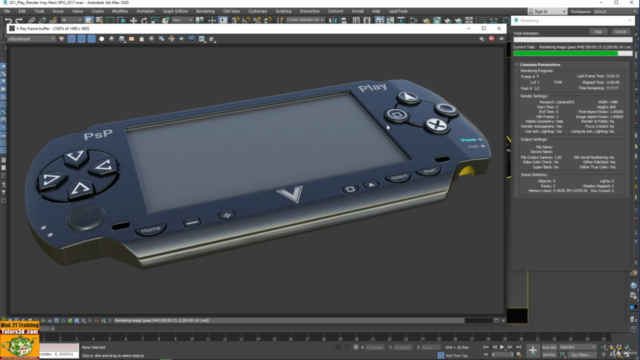Image resolution: width=640 pixels, height=360 pixels.
Task: Switch to RGB color icon in frame buffer
Action: click(62, 39)
